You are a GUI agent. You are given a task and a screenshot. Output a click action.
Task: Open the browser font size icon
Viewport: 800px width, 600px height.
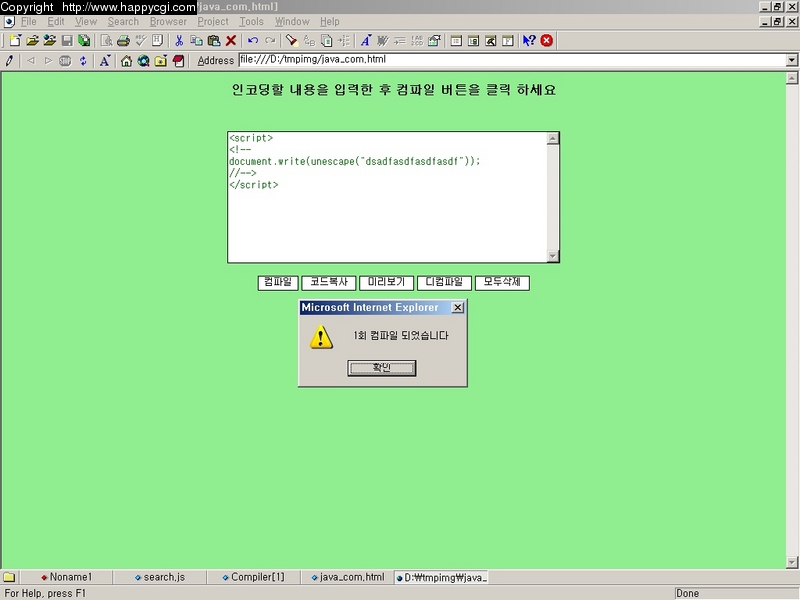coord(105,61)
